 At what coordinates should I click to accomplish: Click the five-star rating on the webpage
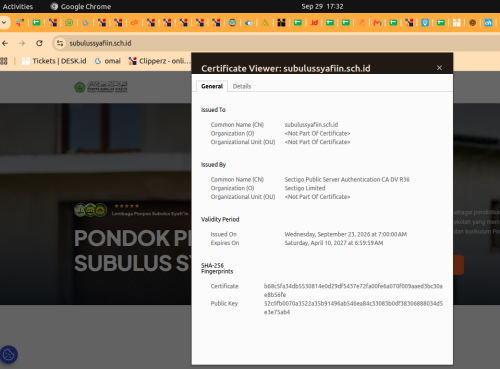[127, 206]
